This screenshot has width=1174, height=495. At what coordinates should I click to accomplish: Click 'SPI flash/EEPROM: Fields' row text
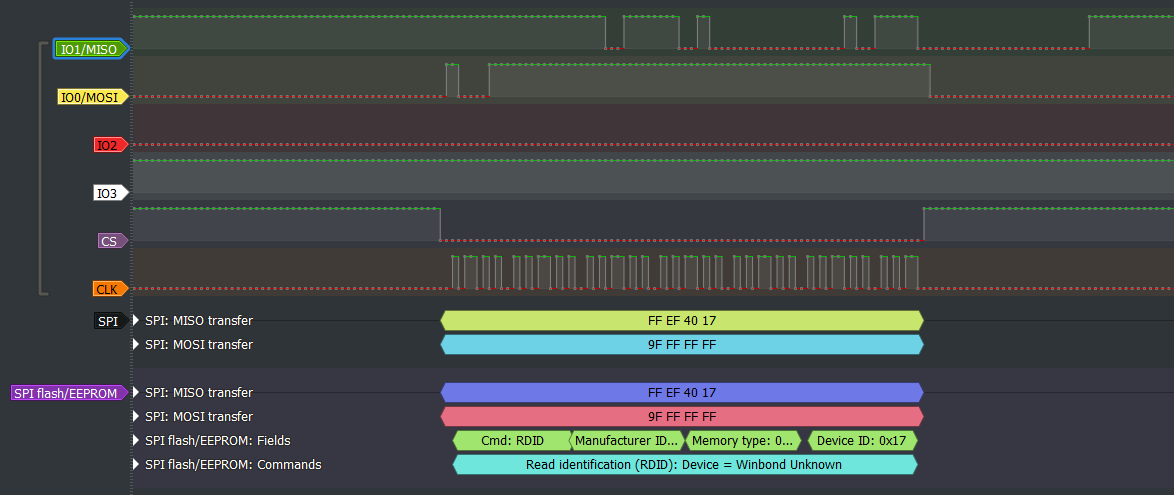pyautogui.click(x=218, y=440)
